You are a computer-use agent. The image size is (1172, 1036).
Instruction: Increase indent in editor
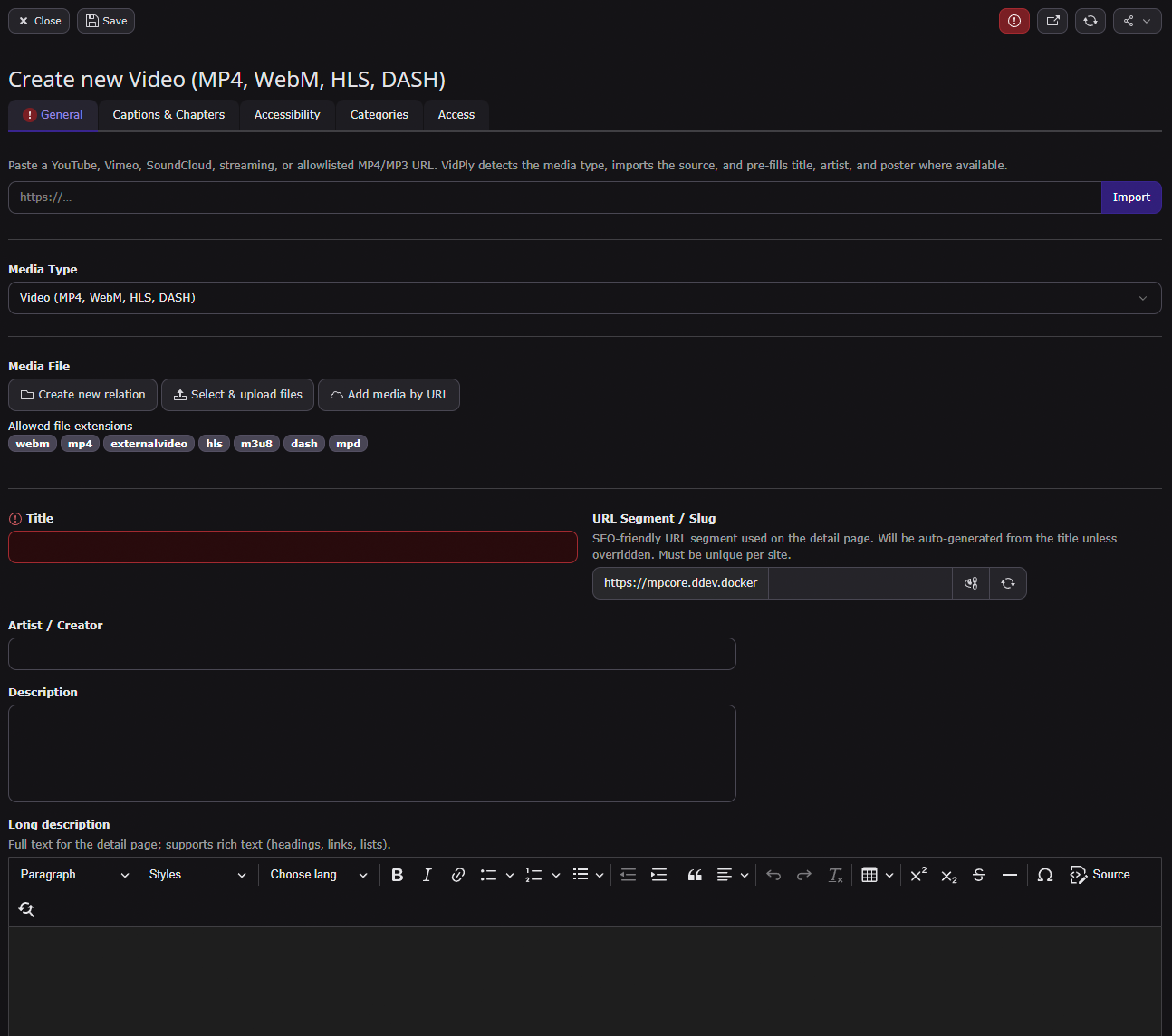pos(659,875)
